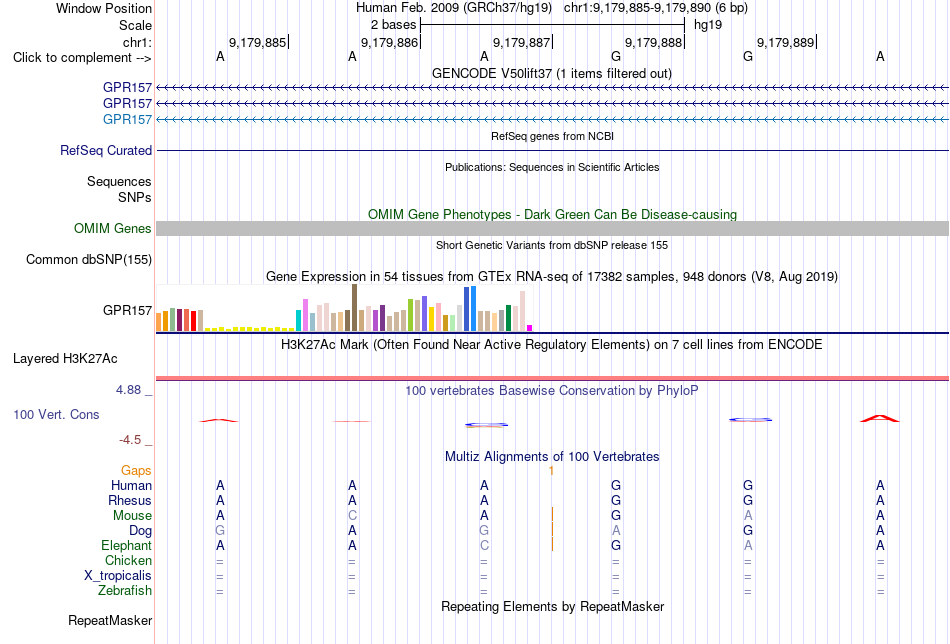950x644 pixels.
Task: Click the SNPs track label
Action: [135, 197]
